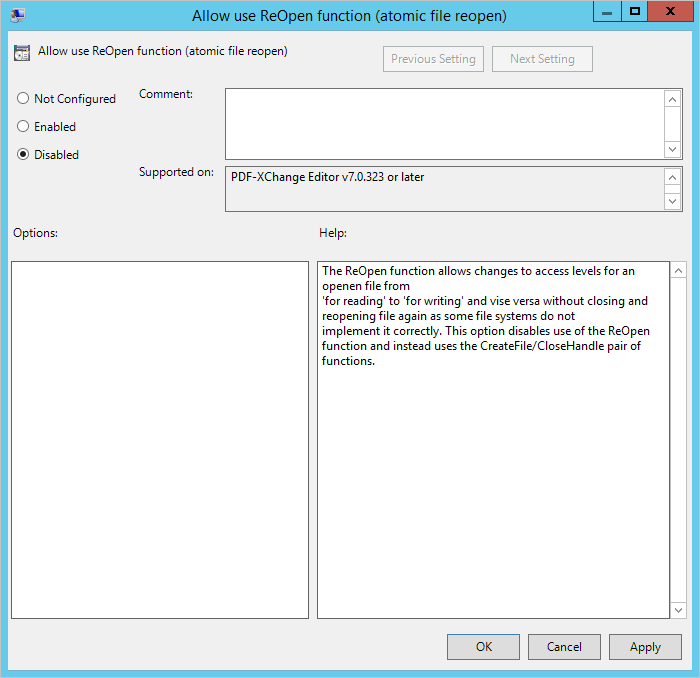Screen dimensions: 700x678
Task: Click Cancel to discard changes
Action: click(x=564, y=647)
